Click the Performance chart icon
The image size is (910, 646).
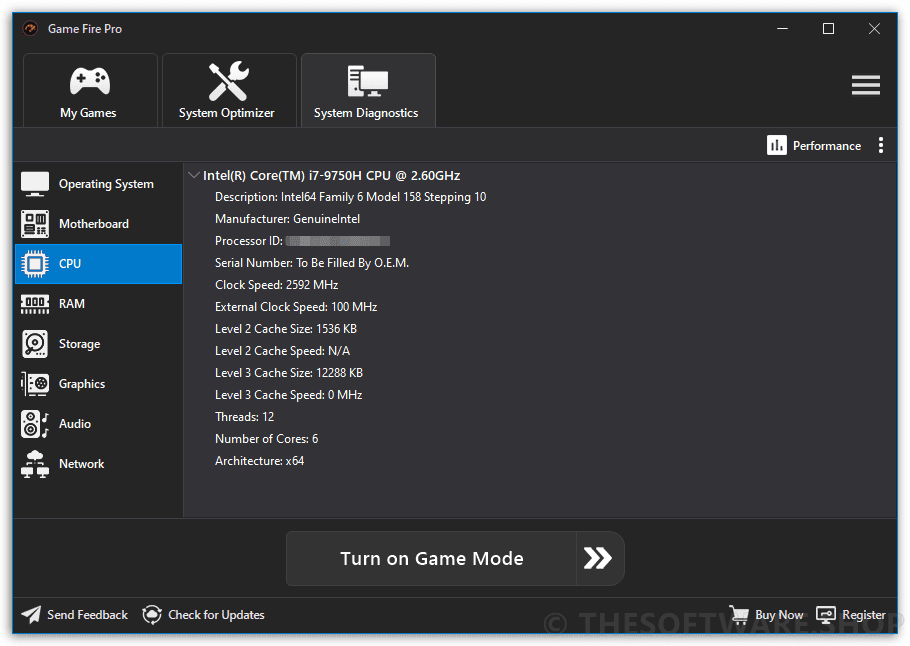point(777,145)
